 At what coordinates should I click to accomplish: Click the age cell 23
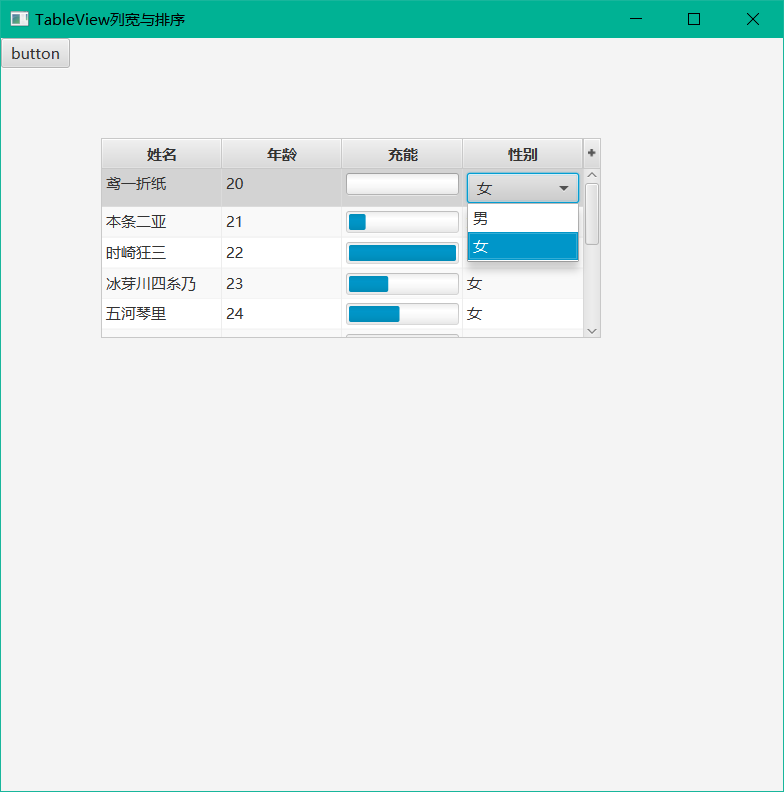pos(281,283)
